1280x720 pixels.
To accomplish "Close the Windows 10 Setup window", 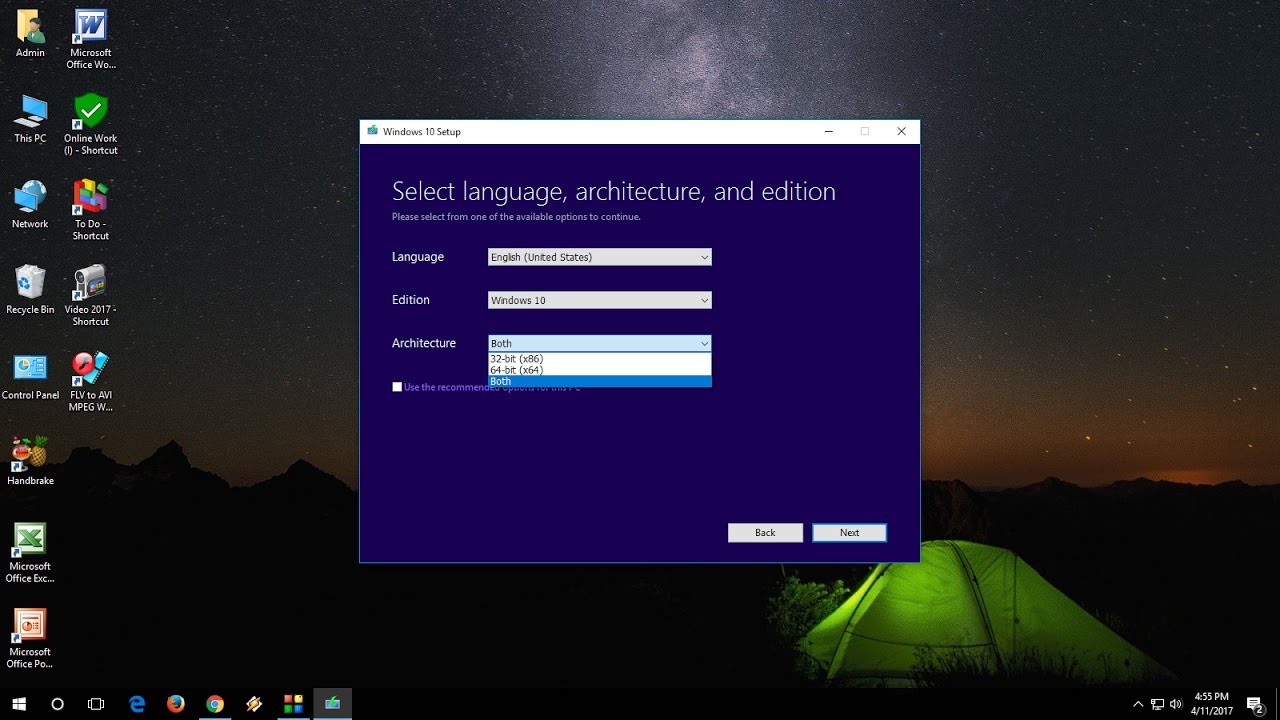I will pyautogui.click(x=901, y=131).
